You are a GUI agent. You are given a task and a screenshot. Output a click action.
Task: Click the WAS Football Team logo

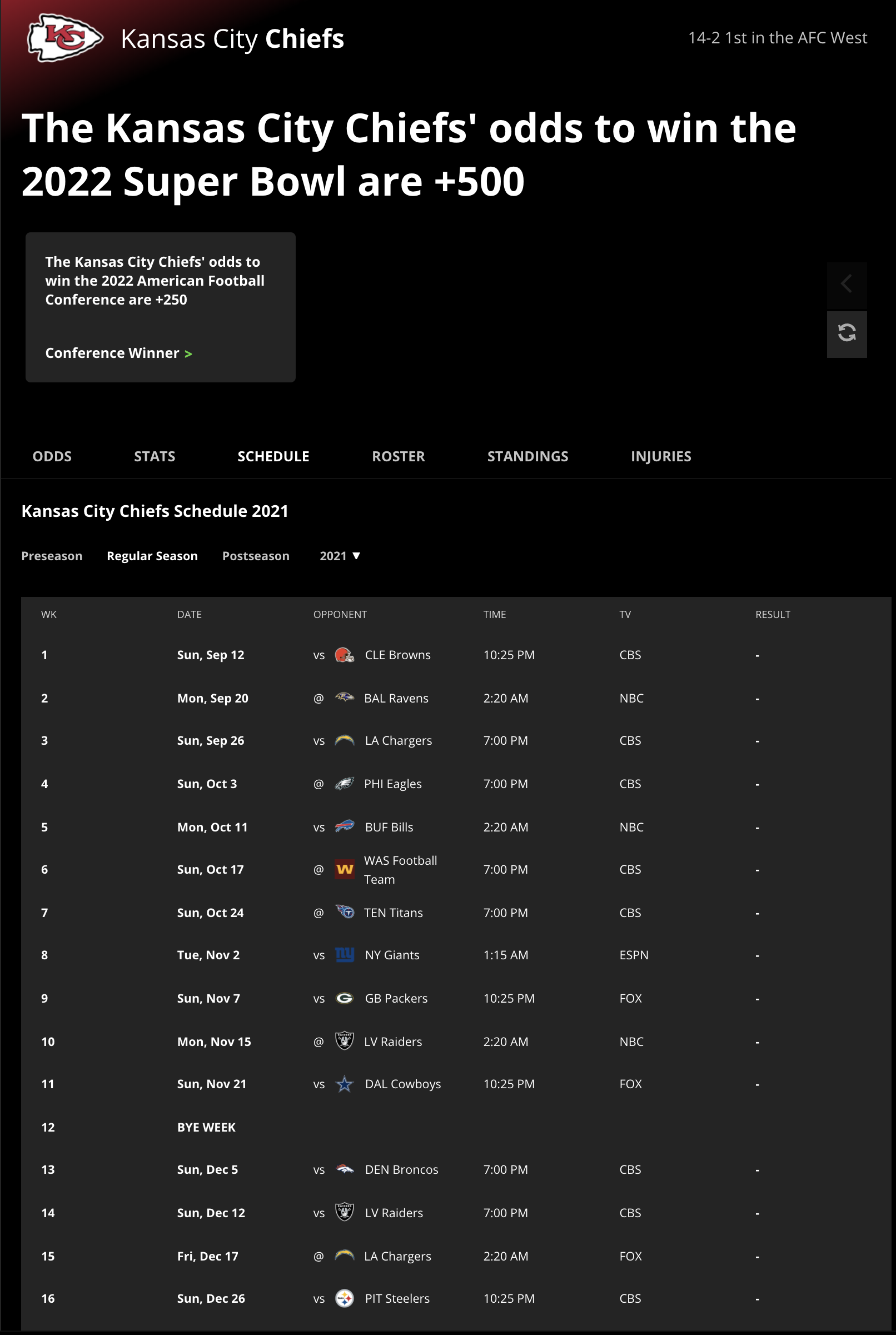[345, 869]
